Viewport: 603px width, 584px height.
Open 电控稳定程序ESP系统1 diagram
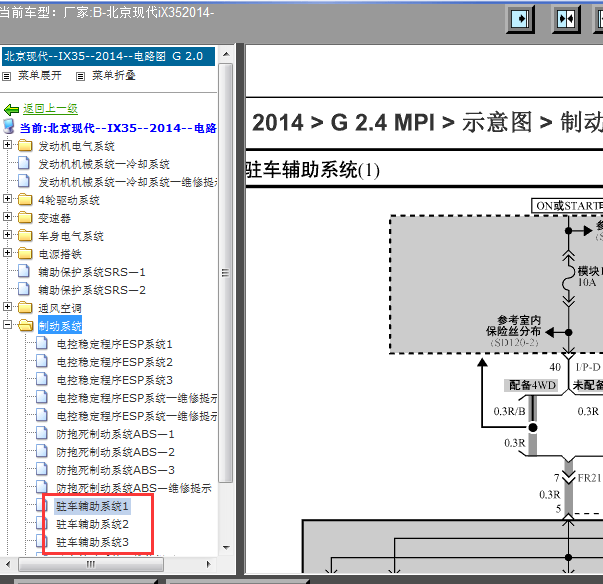(115, 344)
